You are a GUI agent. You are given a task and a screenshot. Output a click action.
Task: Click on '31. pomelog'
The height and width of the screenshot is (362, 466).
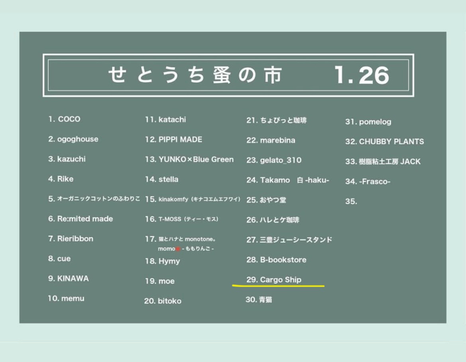pyautogui.click(x=368, y=122)
